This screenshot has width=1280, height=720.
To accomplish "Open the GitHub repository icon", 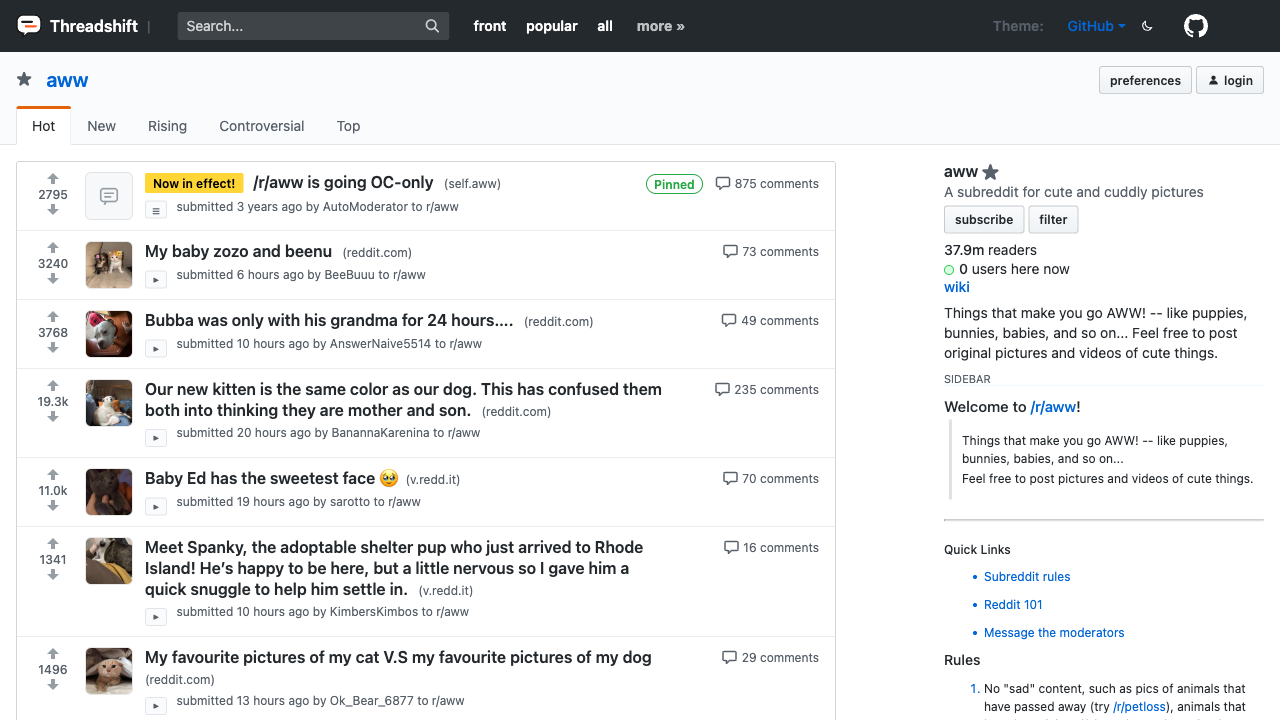I will [x=1196, y=26].
